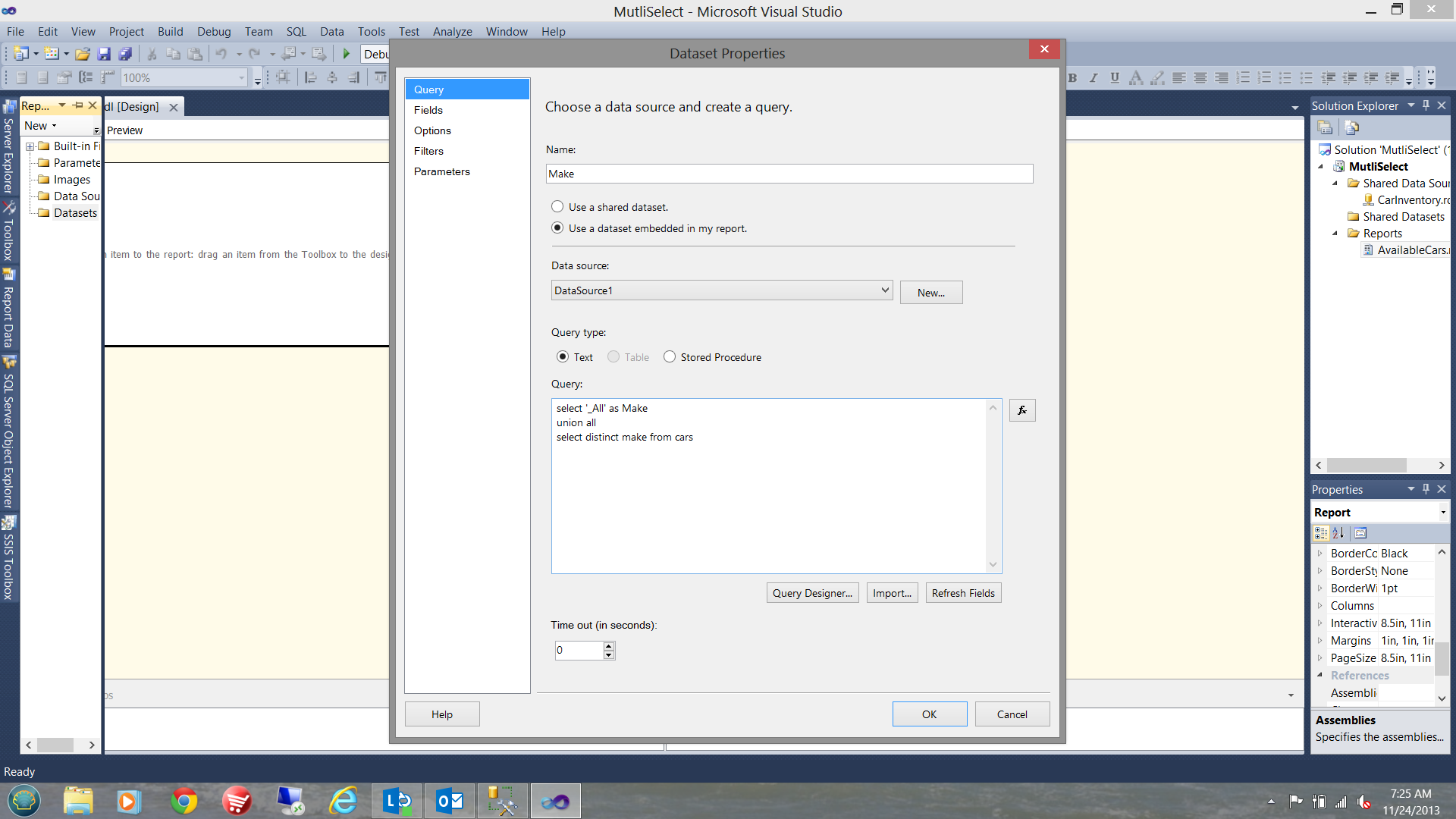Screen dimensions: 1456x819
Task: Select the Text query type radio button
Action: point(562,357)
